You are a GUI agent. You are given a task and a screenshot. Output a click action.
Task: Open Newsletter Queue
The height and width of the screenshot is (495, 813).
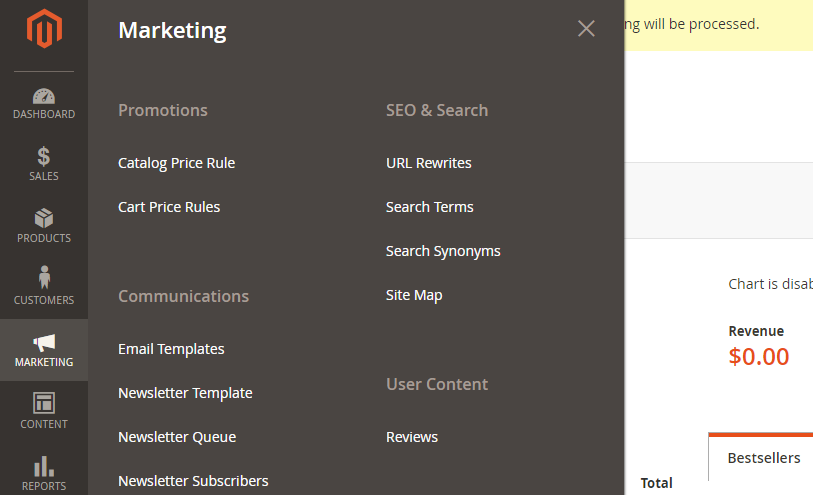177,437
